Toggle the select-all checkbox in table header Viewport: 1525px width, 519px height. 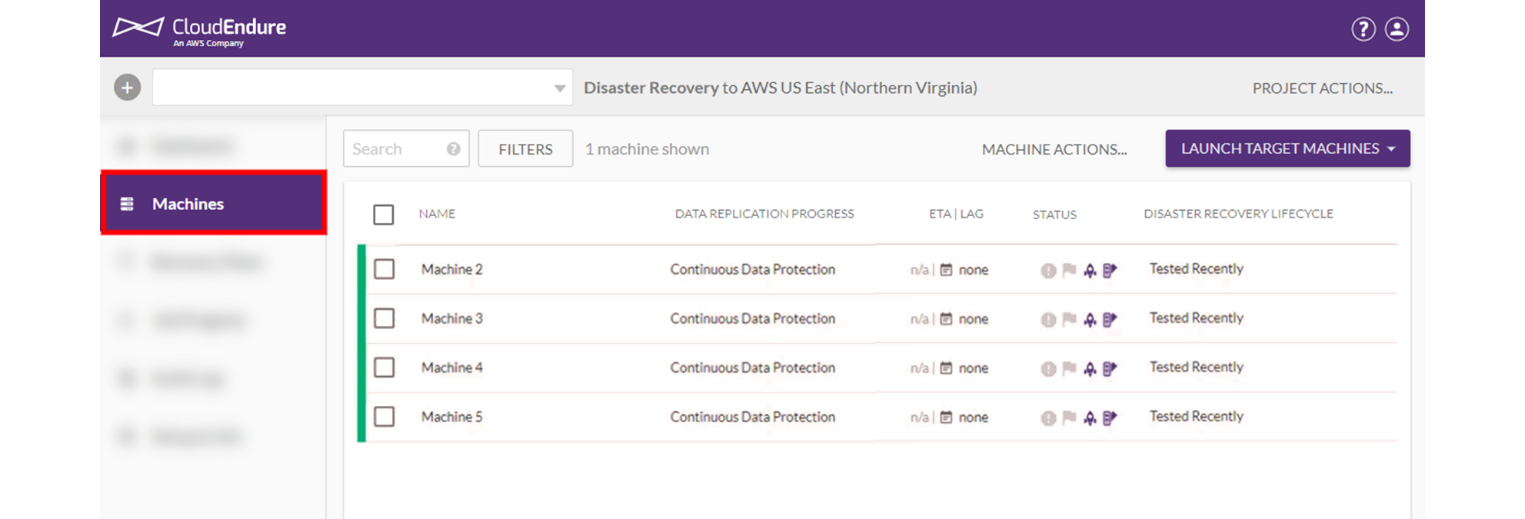[384, 214]
